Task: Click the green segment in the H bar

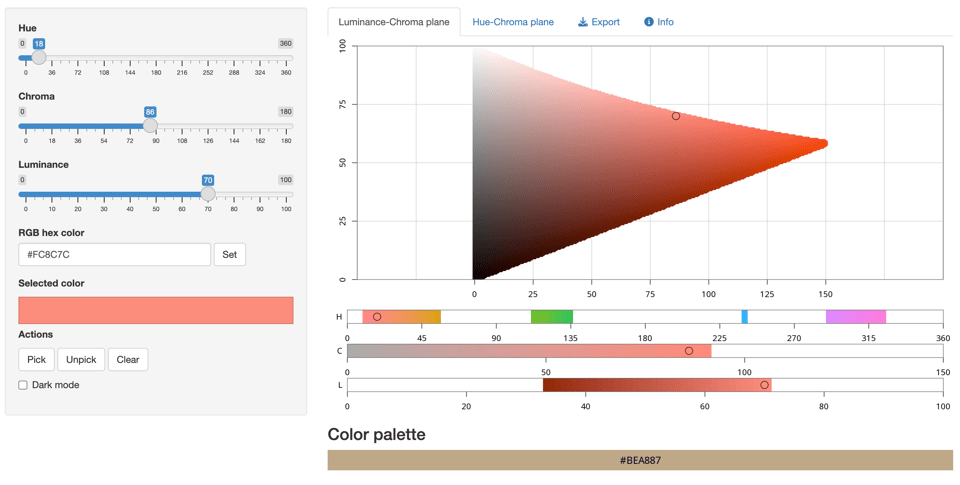Action: [552, 317]
